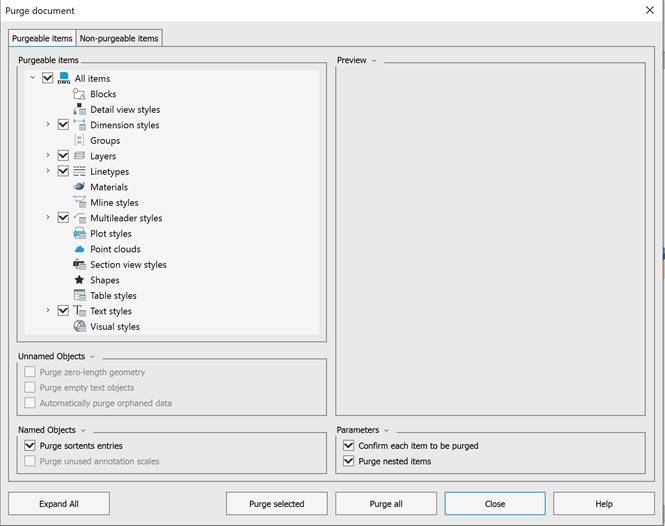The width and height of the screenshot is (665, 526).
Task: Click the Plot styles printer icon
Action: point(79,233)
